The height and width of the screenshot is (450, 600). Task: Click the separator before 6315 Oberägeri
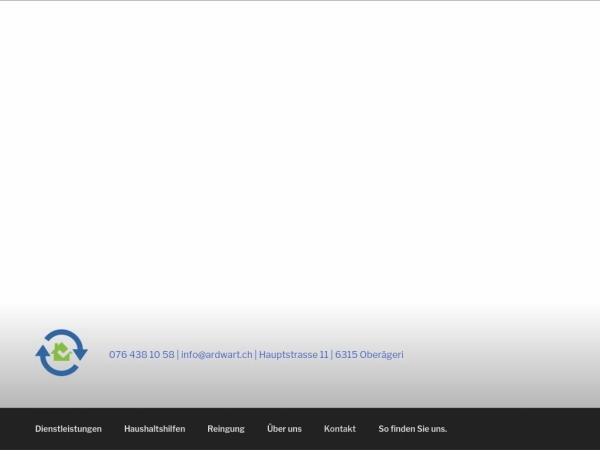(332, 355)
